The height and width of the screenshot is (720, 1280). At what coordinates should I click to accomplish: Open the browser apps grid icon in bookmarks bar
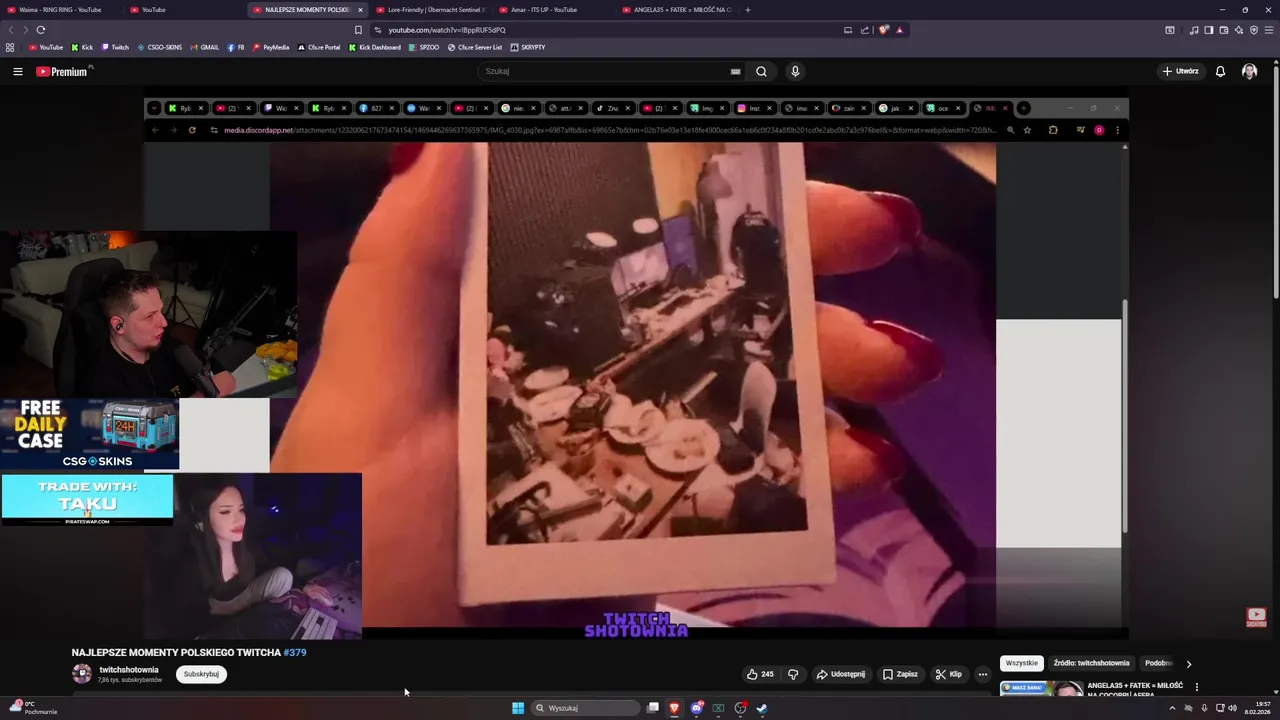click(10, 47)
